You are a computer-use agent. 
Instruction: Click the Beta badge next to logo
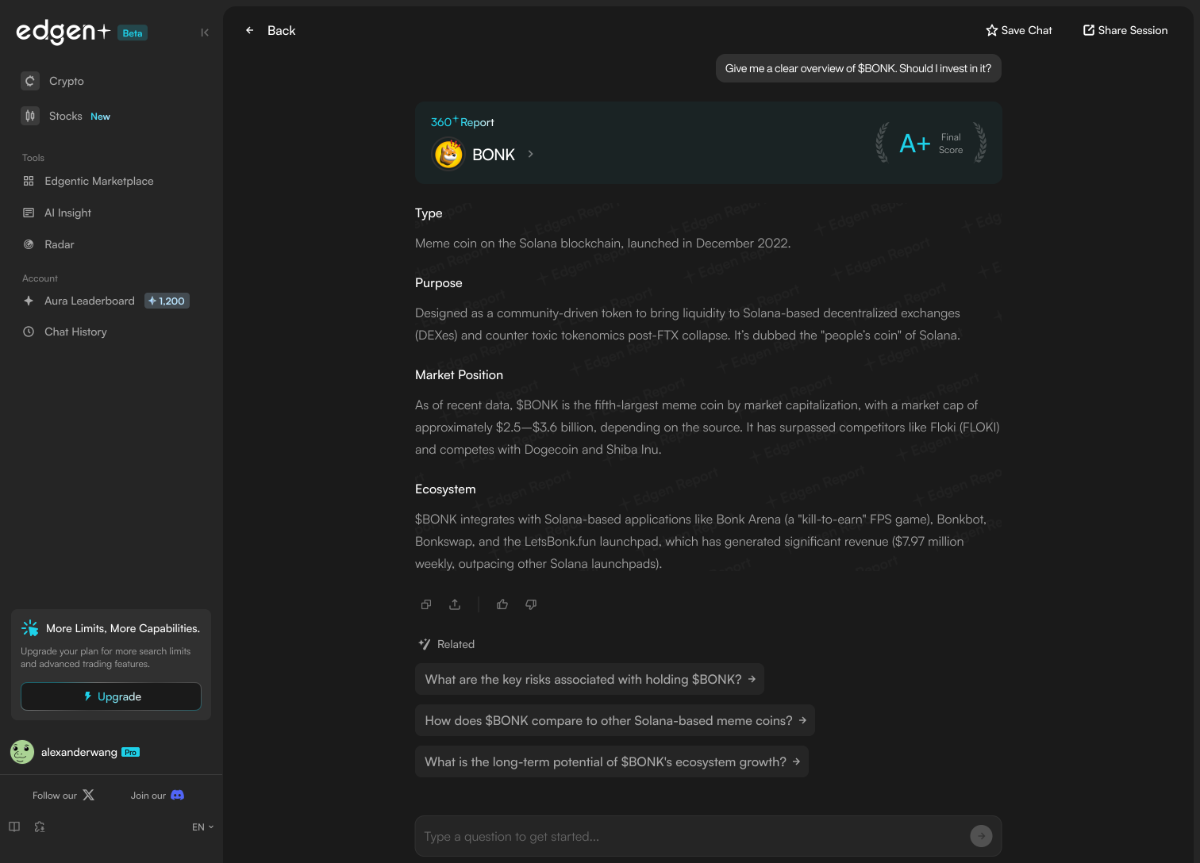click(x=132, y=33)
